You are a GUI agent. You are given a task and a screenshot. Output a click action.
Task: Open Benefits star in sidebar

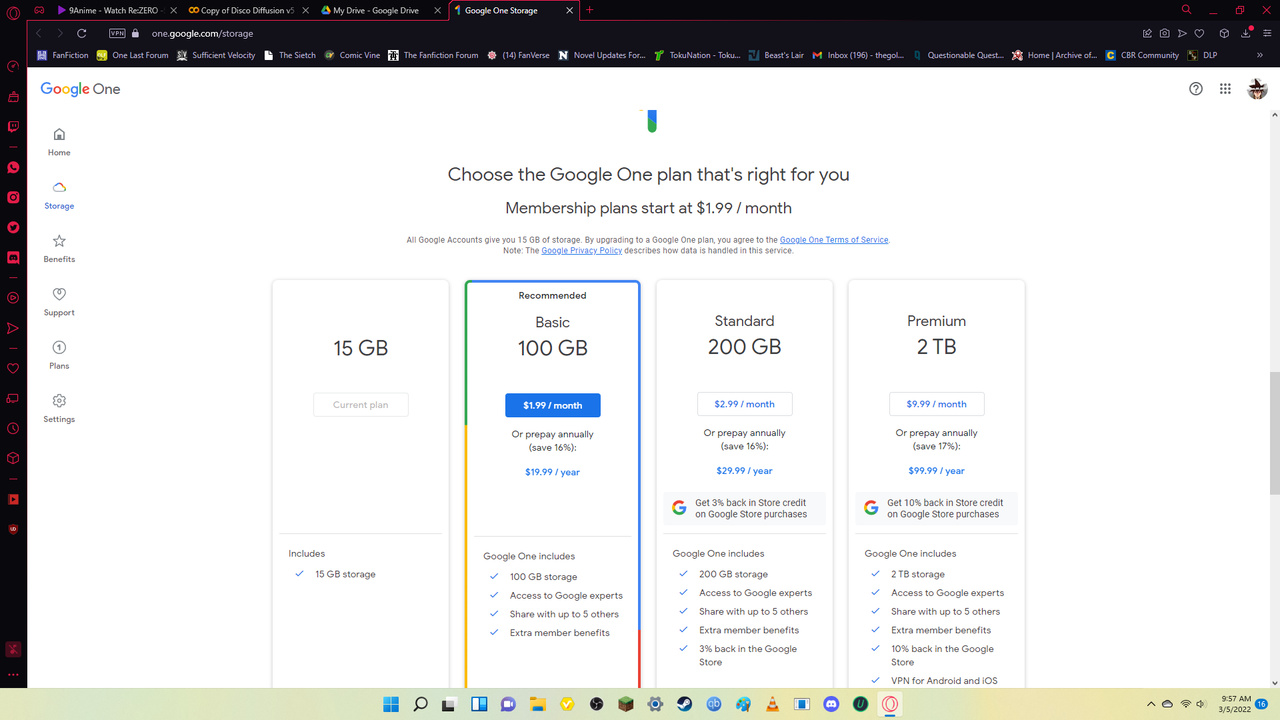click(59, 249)
